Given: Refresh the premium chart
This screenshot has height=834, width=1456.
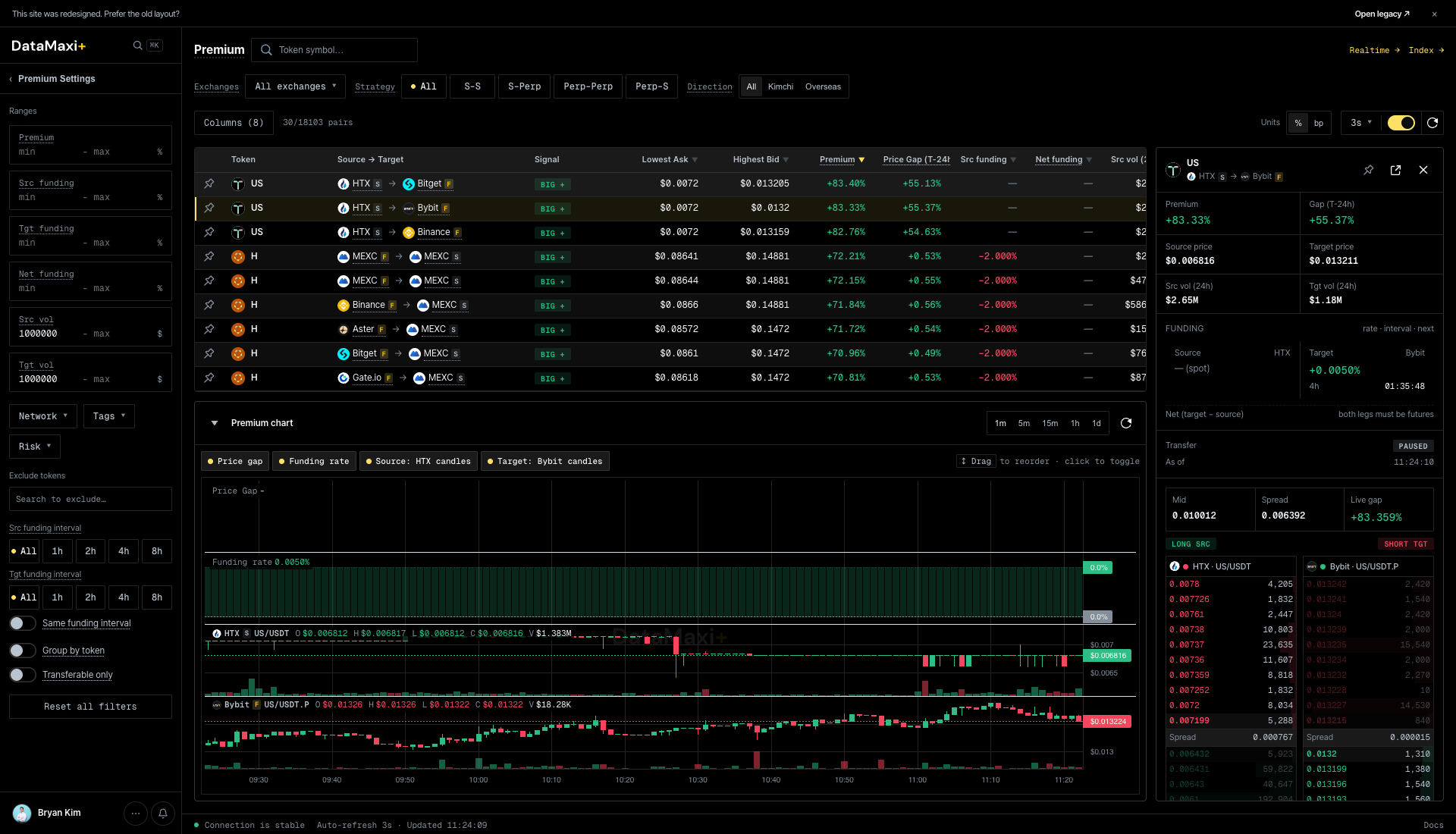Looking at the screenshot, I should point(1126,423).
